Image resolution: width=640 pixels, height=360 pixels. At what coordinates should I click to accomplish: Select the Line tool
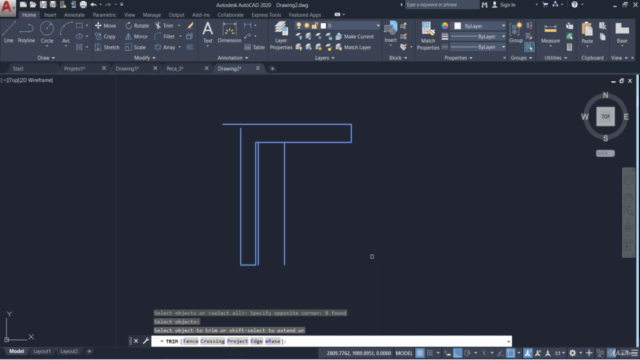pos(9,32)
